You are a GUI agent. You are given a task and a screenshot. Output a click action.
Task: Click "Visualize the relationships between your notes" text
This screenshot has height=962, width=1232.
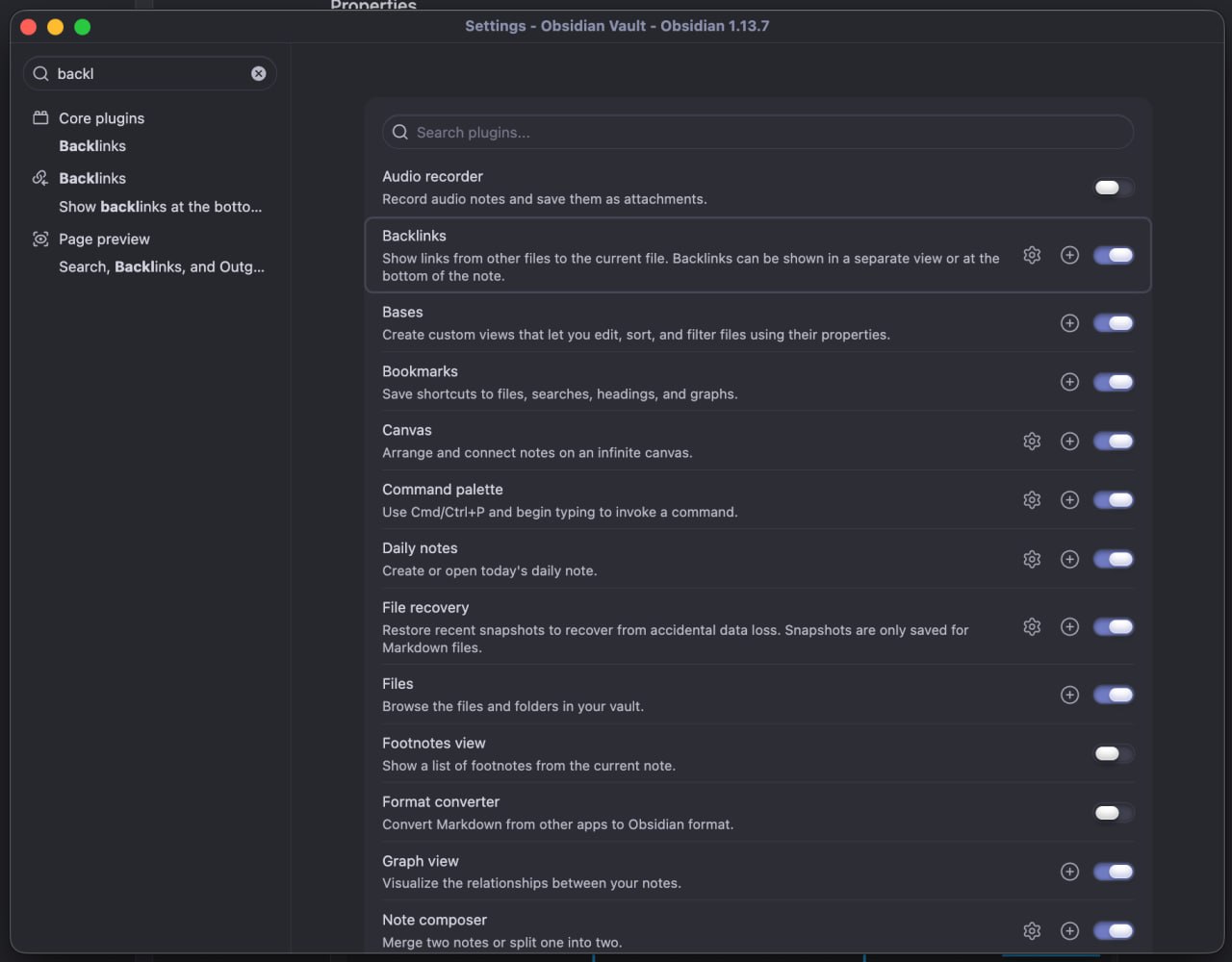coord(531,883)
